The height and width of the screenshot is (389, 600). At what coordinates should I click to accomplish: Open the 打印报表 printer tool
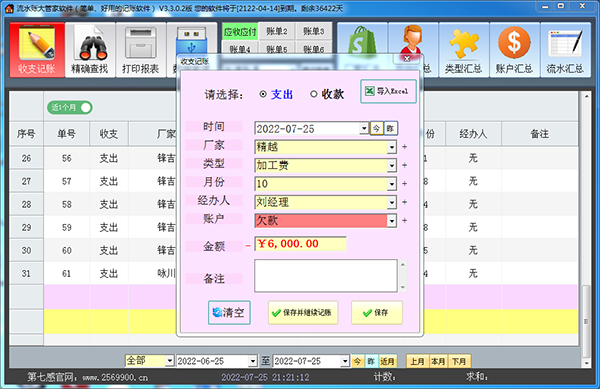140,50
